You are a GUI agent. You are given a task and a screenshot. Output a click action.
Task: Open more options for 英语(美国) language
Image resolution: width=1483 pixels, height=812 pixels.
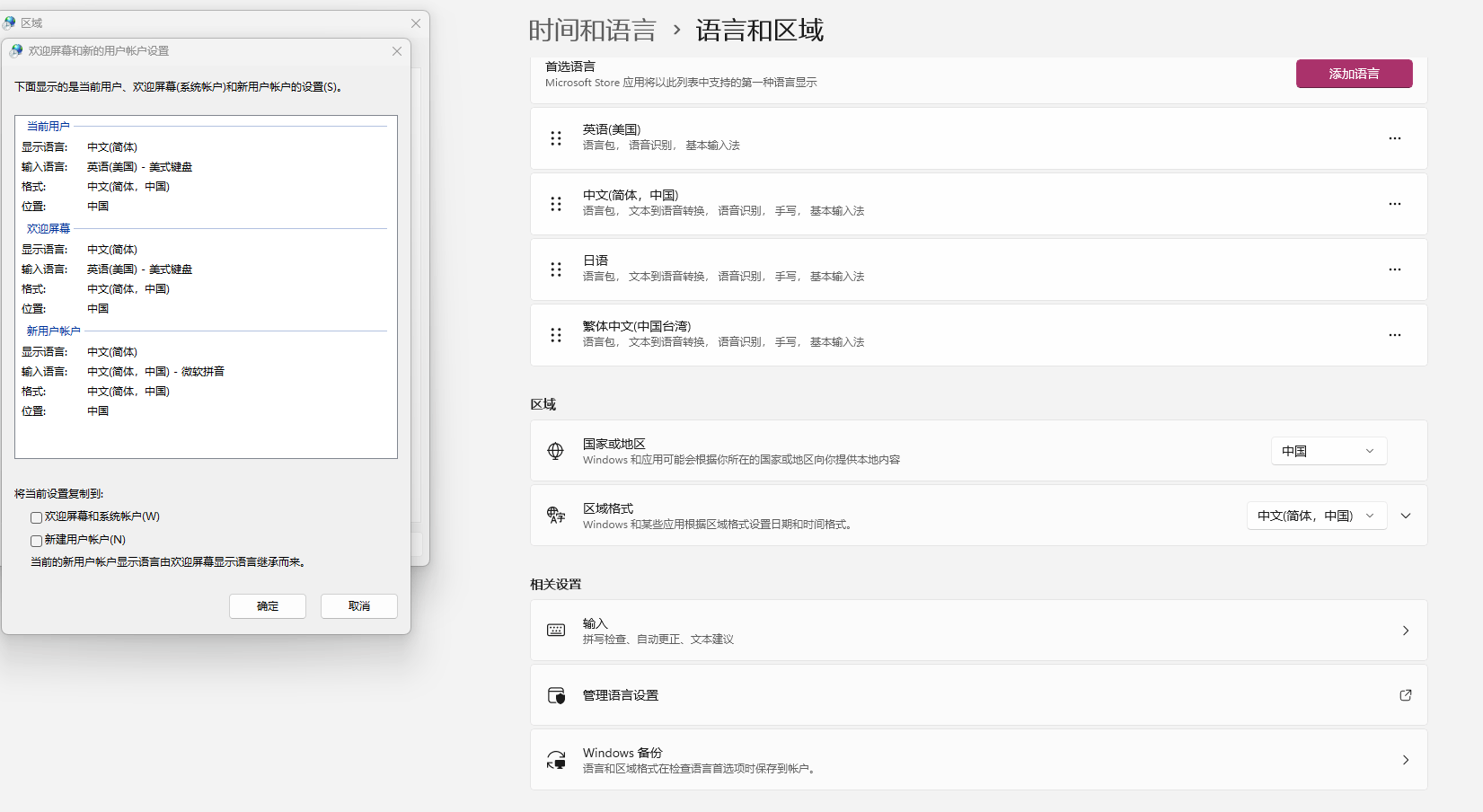[1395, 137]
